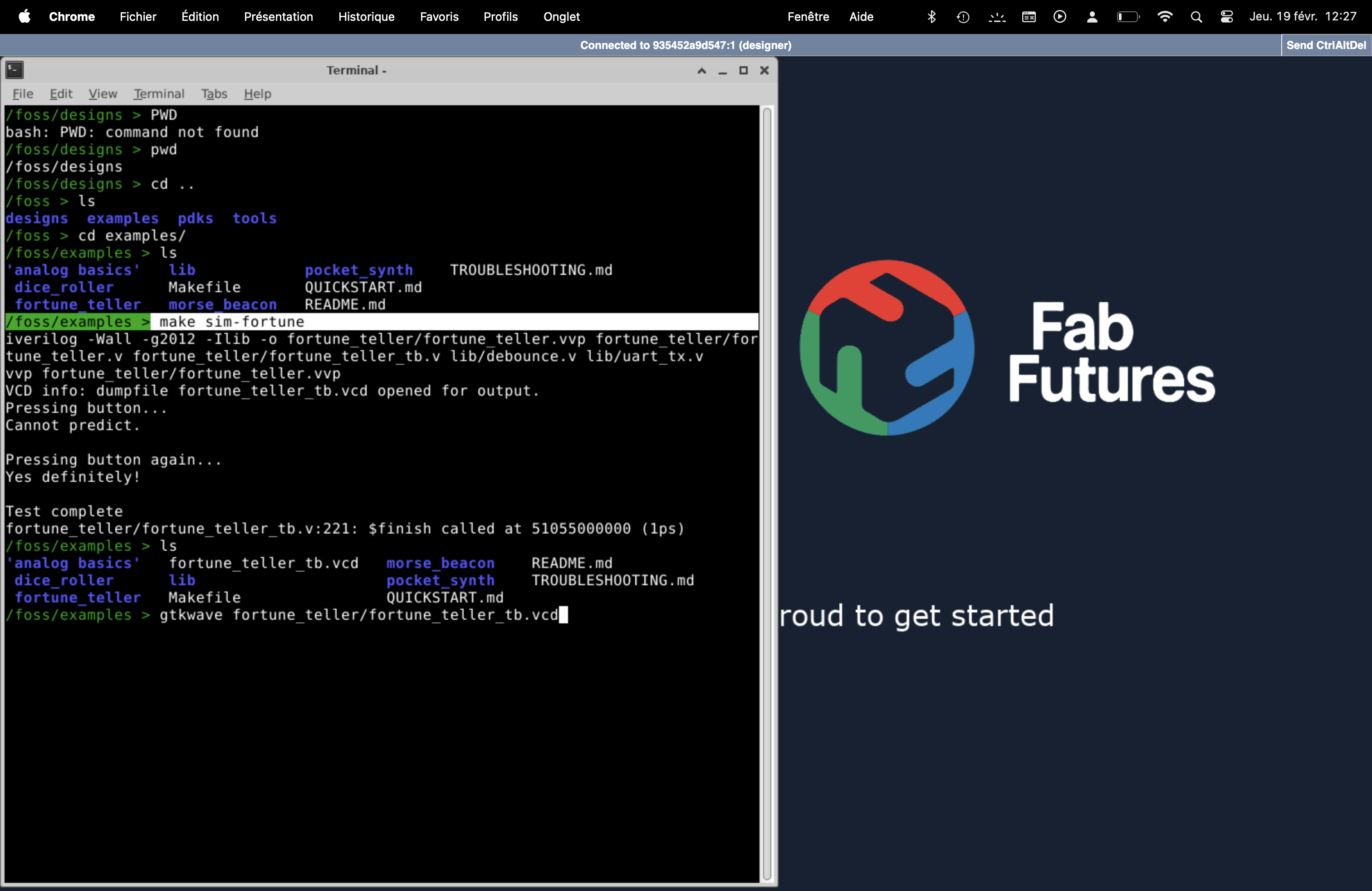Click the date and time display

[x=1302, y=17]
